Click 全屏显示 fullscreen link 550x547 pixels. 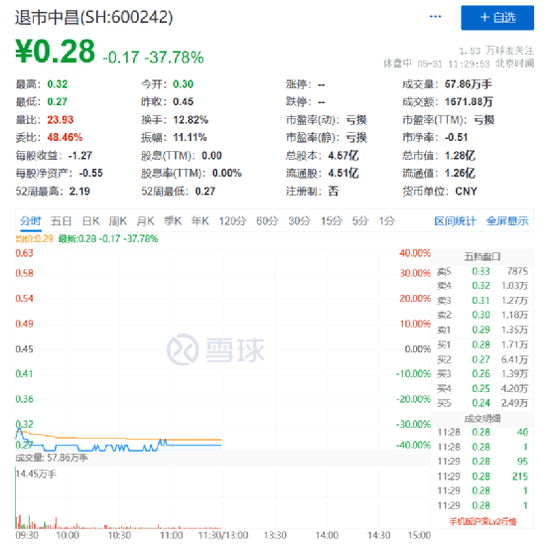pos(507,221)
